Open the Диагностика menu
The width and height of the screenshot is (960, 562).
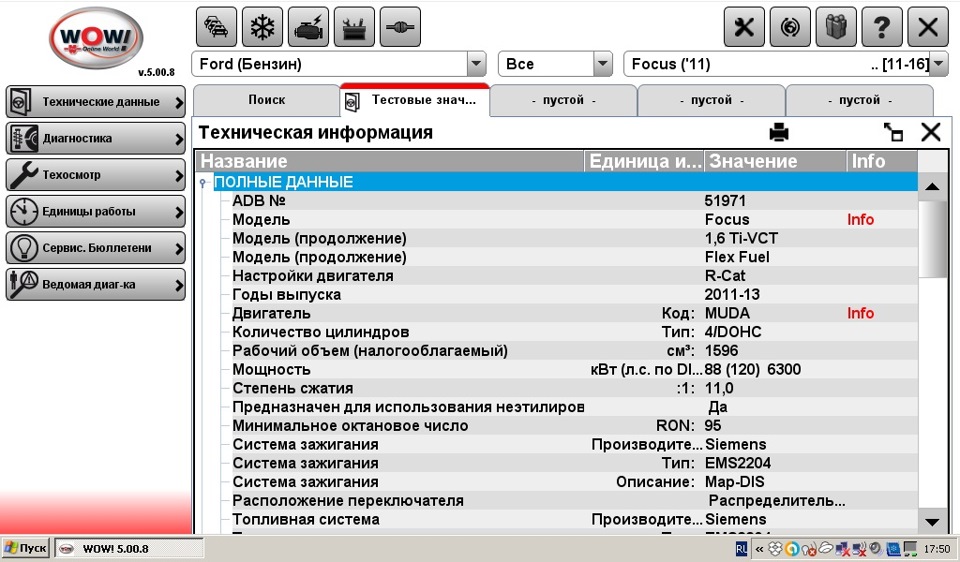point(96,138)
